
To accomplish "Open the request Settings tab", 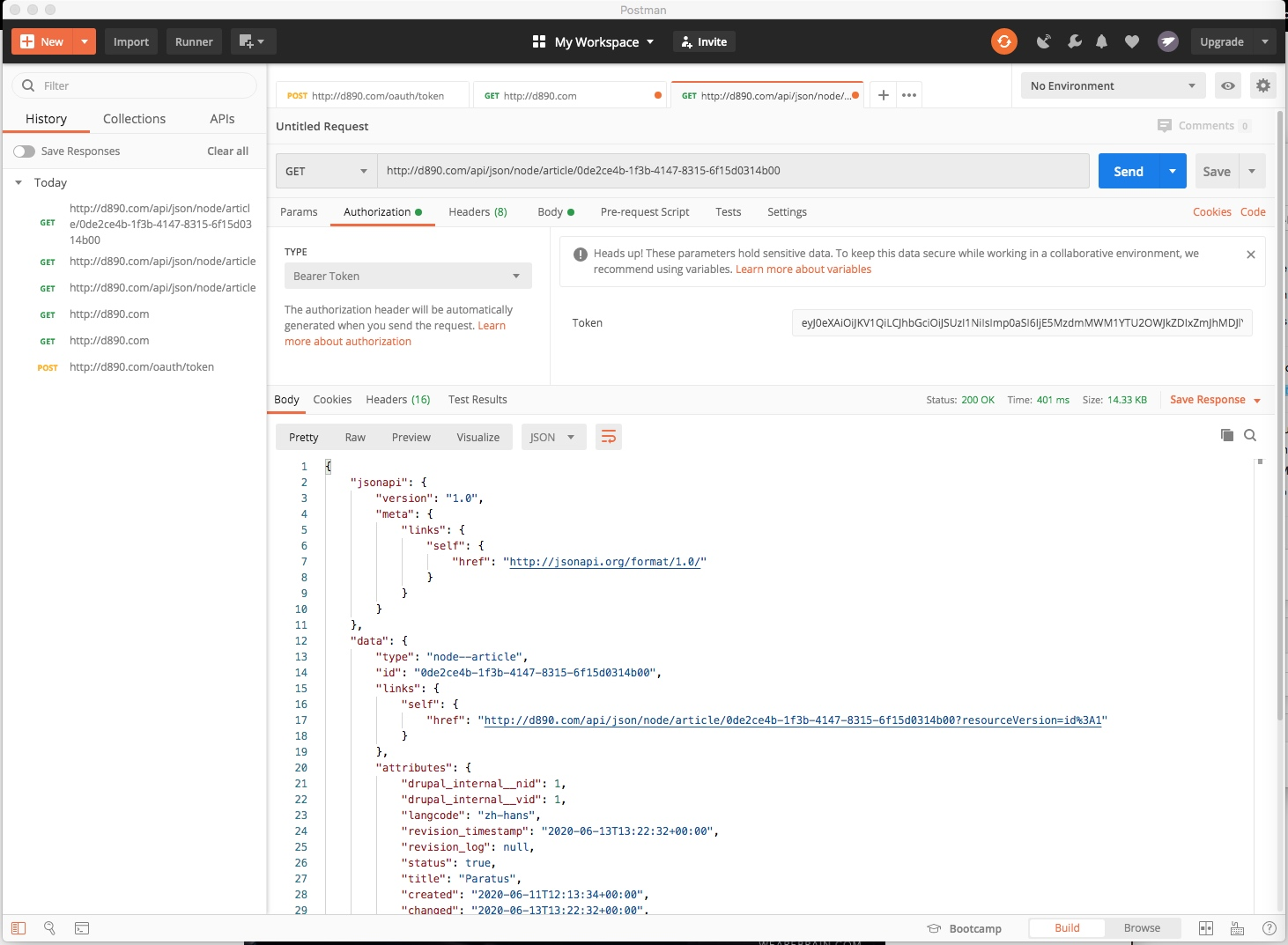I will [x=787, y=212].
